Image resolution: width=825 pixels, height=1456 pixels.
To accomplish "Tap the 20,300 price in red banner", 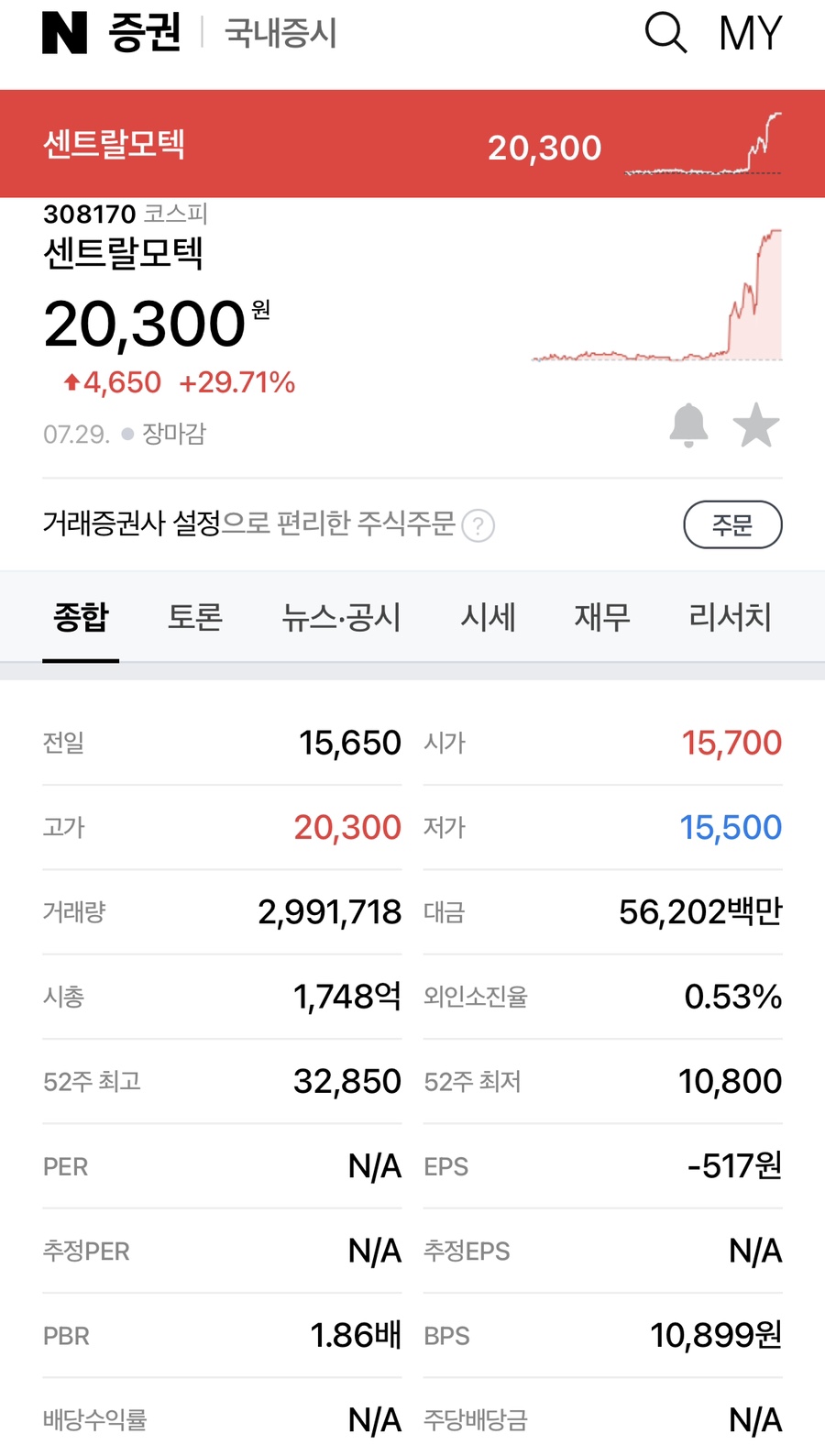I will (x=544, y=148).
